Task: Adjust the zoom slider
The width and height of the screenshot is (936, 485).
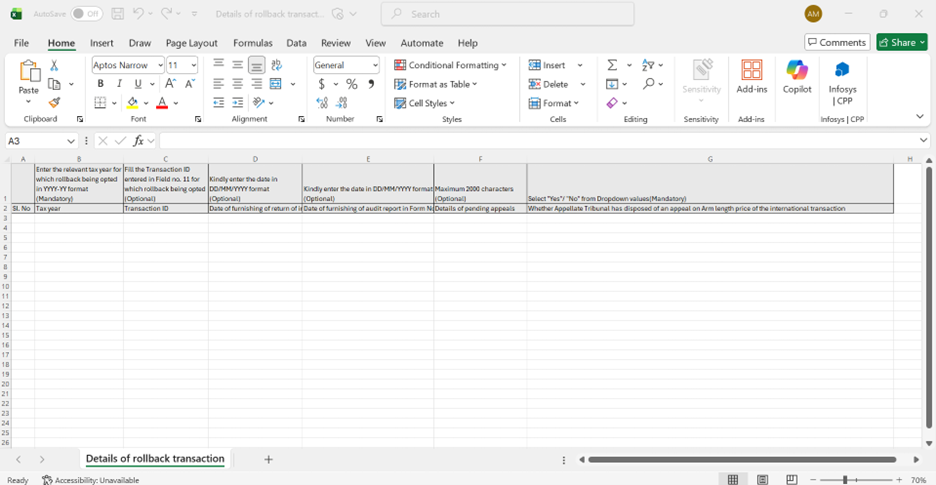Action: (846, 480)
